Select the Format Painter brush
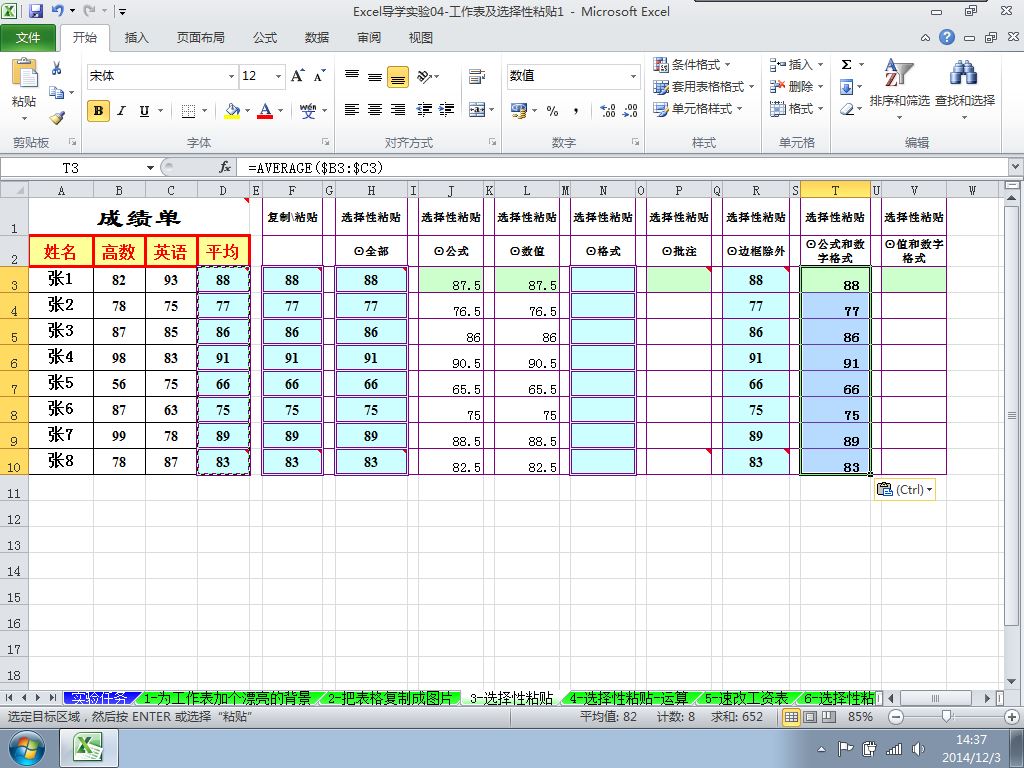 point(57,118)
